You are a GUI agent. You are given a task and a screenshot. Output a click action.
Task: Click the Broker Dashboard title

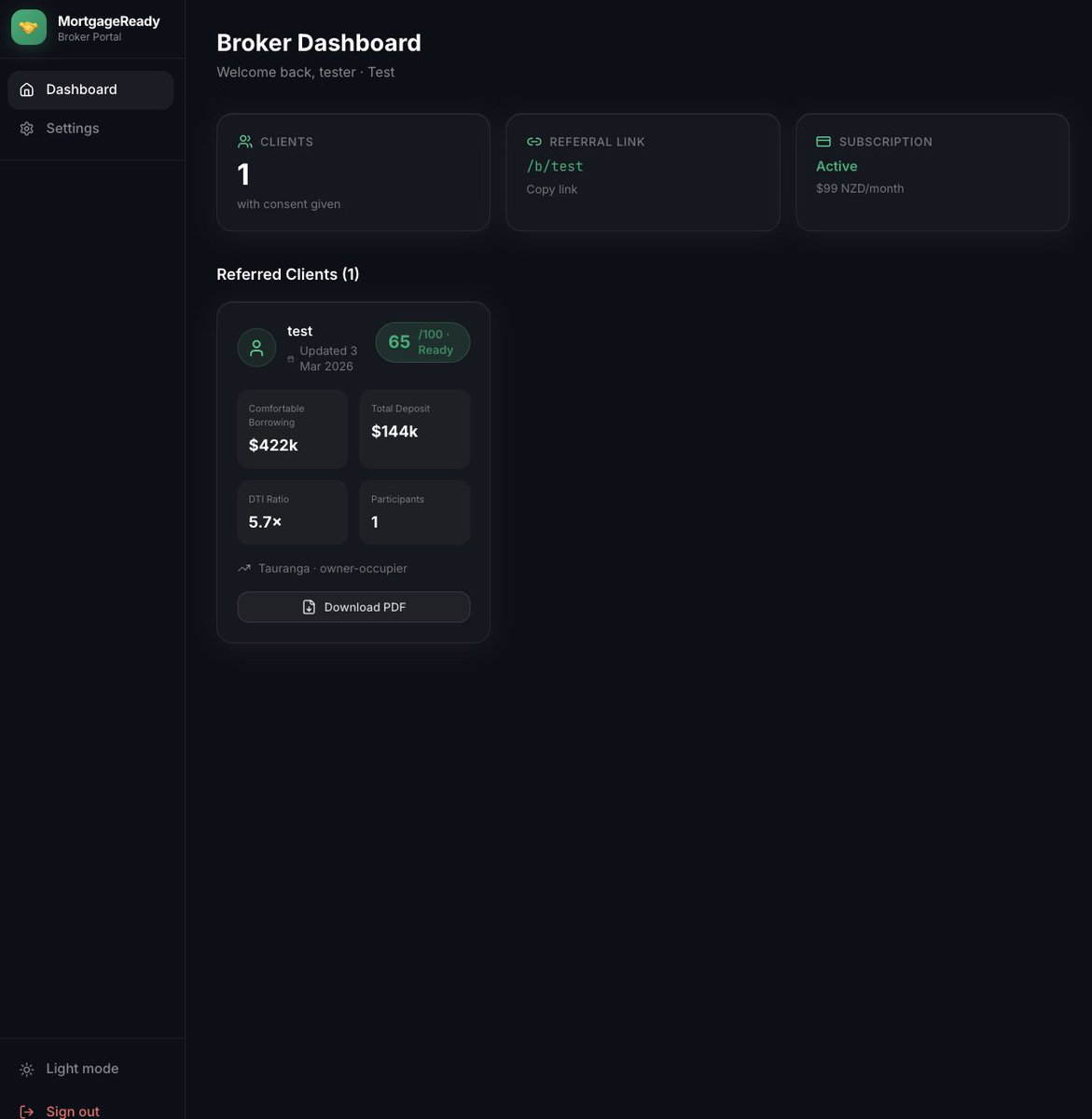click(x=319, y=43)
